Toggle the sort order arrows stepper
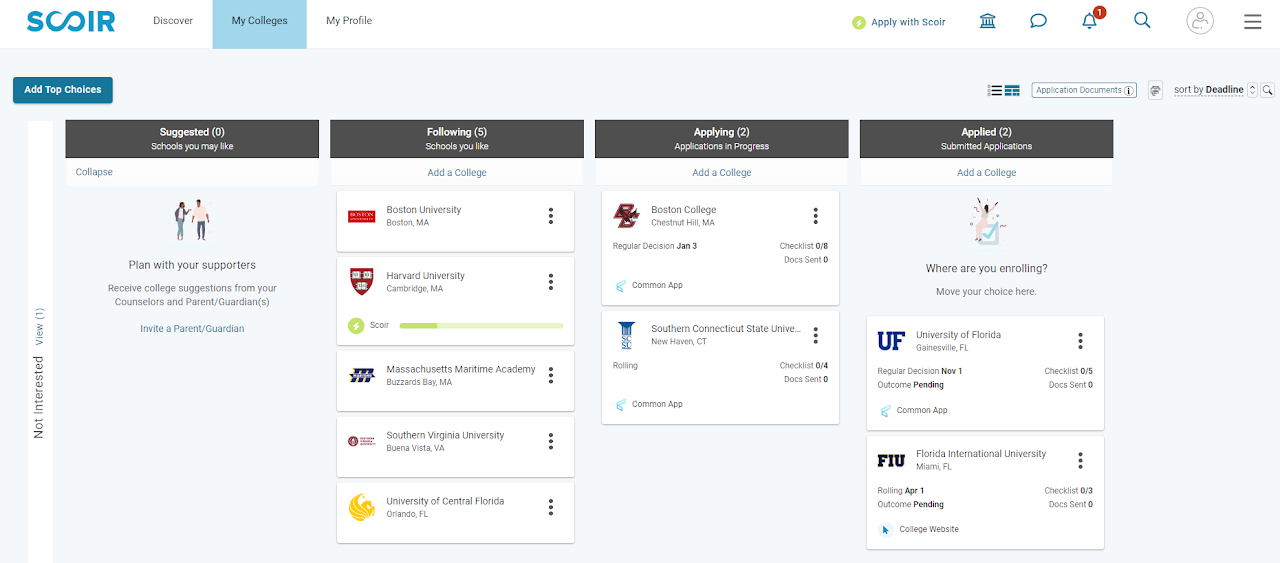 tap(1252, 90)
